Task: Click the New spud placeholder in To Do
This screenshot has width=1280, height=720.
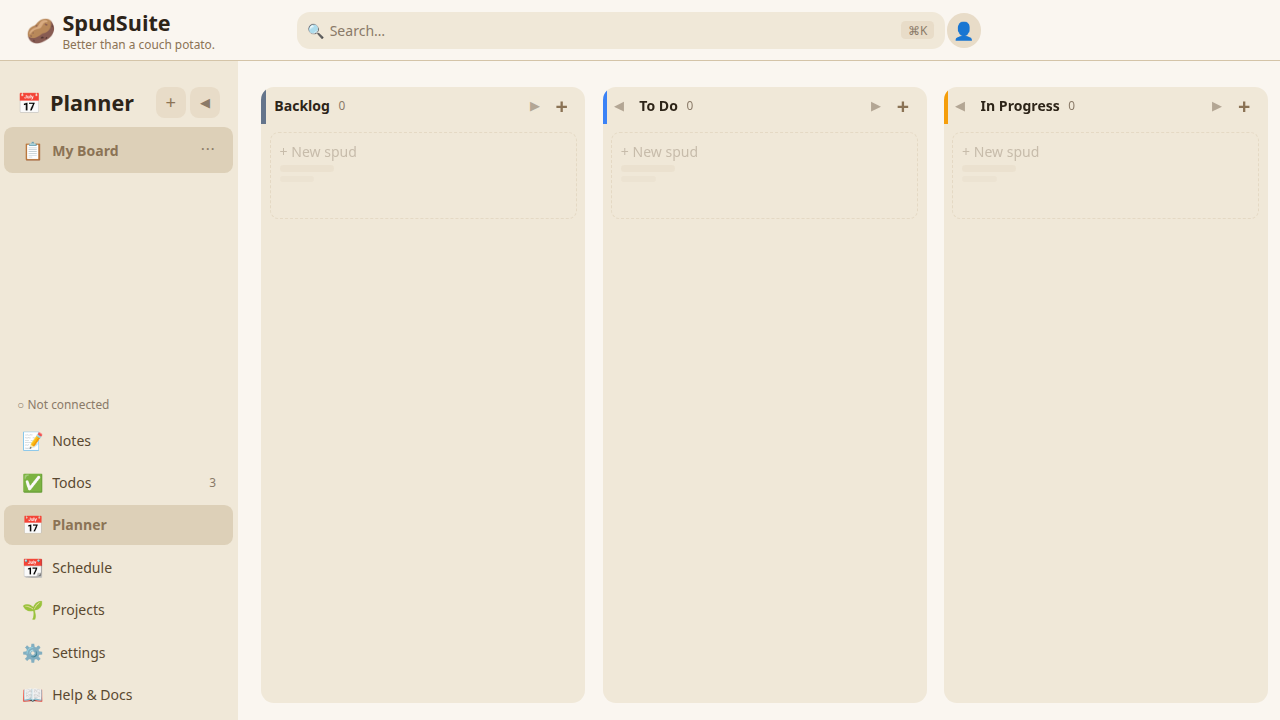Action: coord(764,176)
